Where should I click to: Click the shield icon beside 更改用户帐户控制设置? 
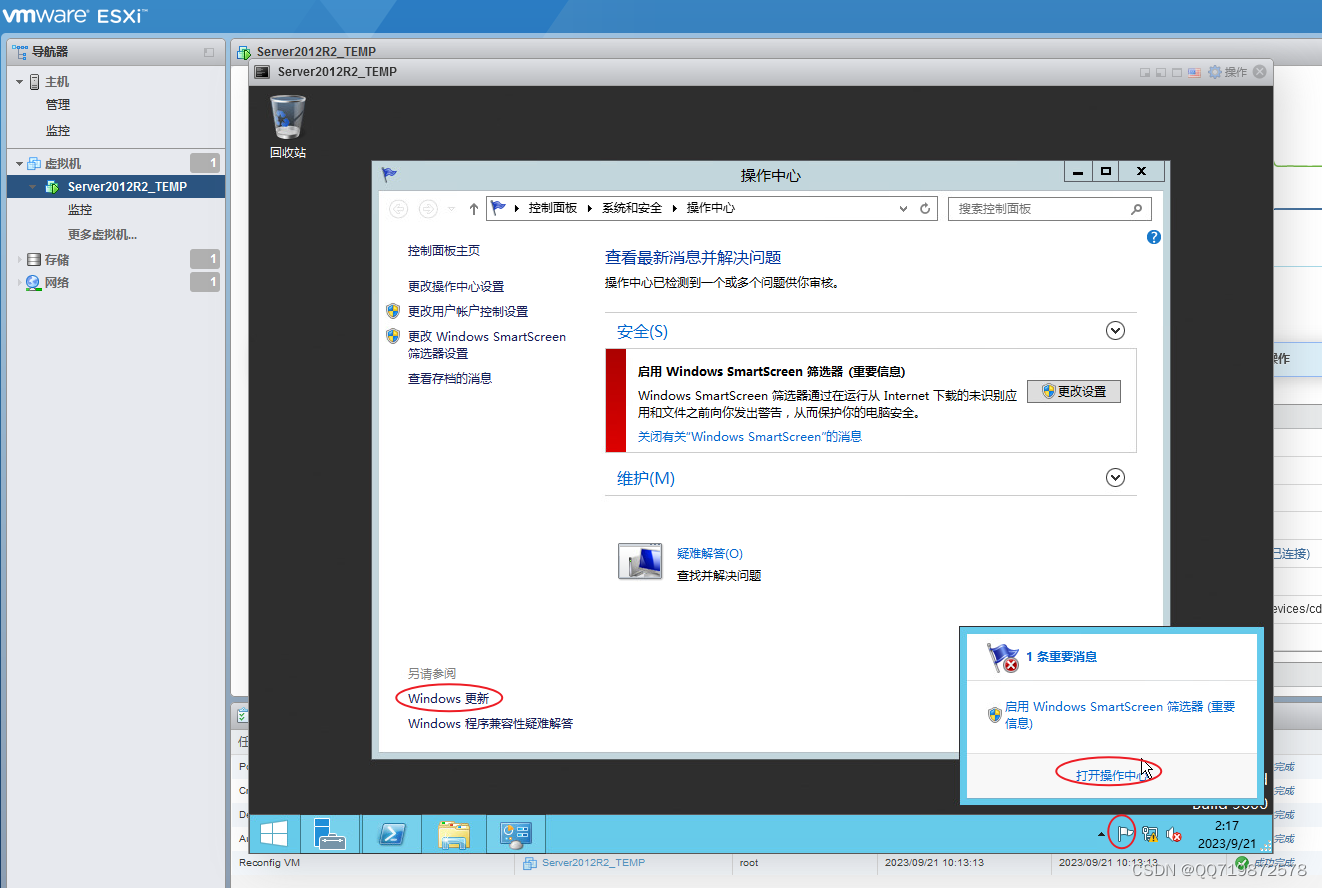[x=392, y=311]
